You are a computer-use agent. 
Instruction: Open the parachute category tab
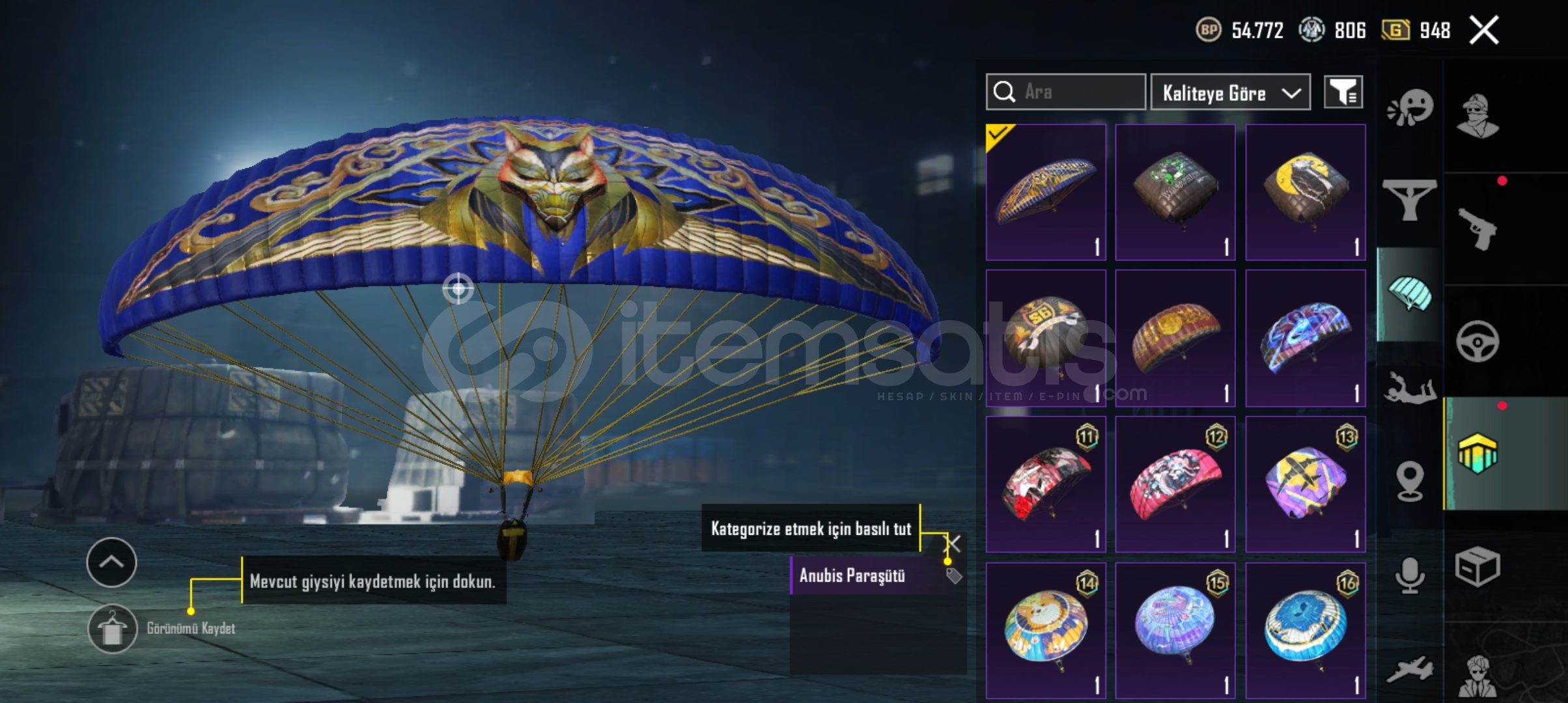[x=1409, y=294]
